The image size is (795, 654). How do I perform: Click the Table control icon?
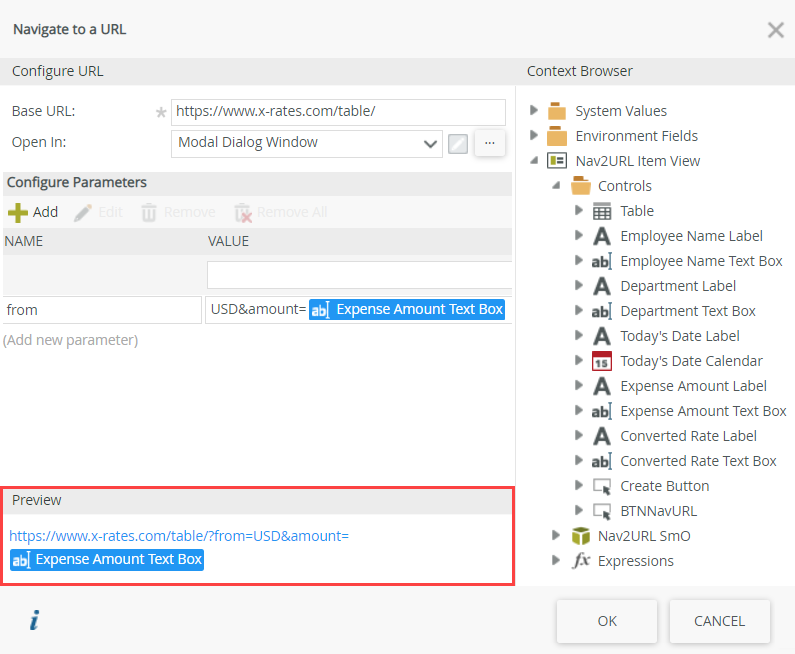602,211
